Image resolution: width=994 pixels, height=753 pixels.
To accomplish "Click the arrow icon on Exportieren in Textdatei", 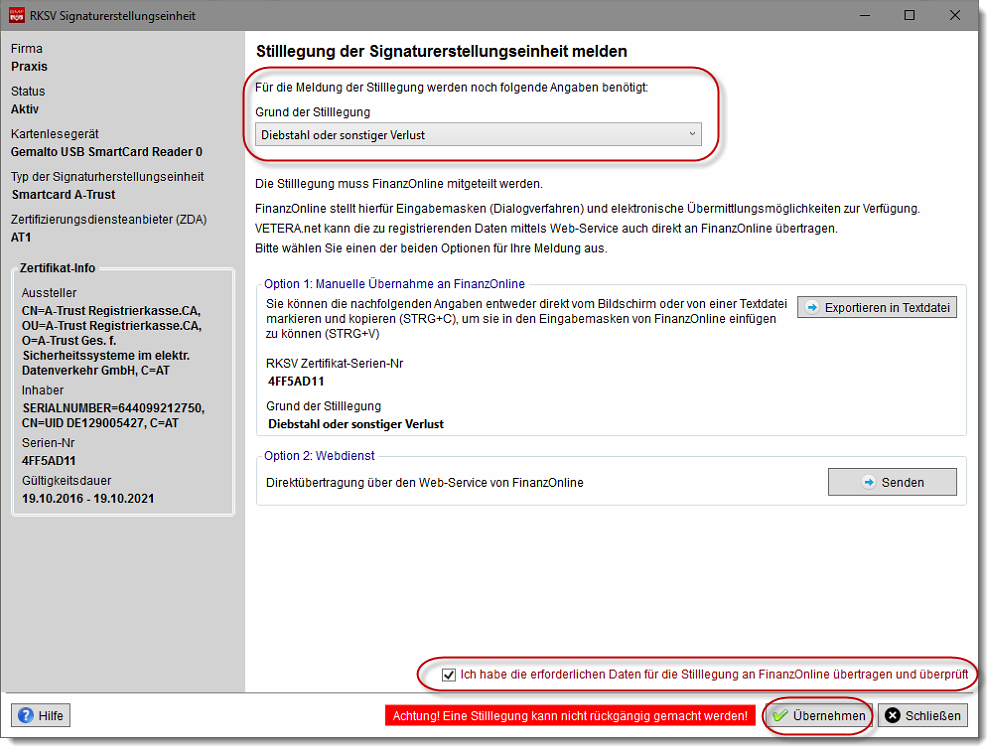I will pos(812,308).
